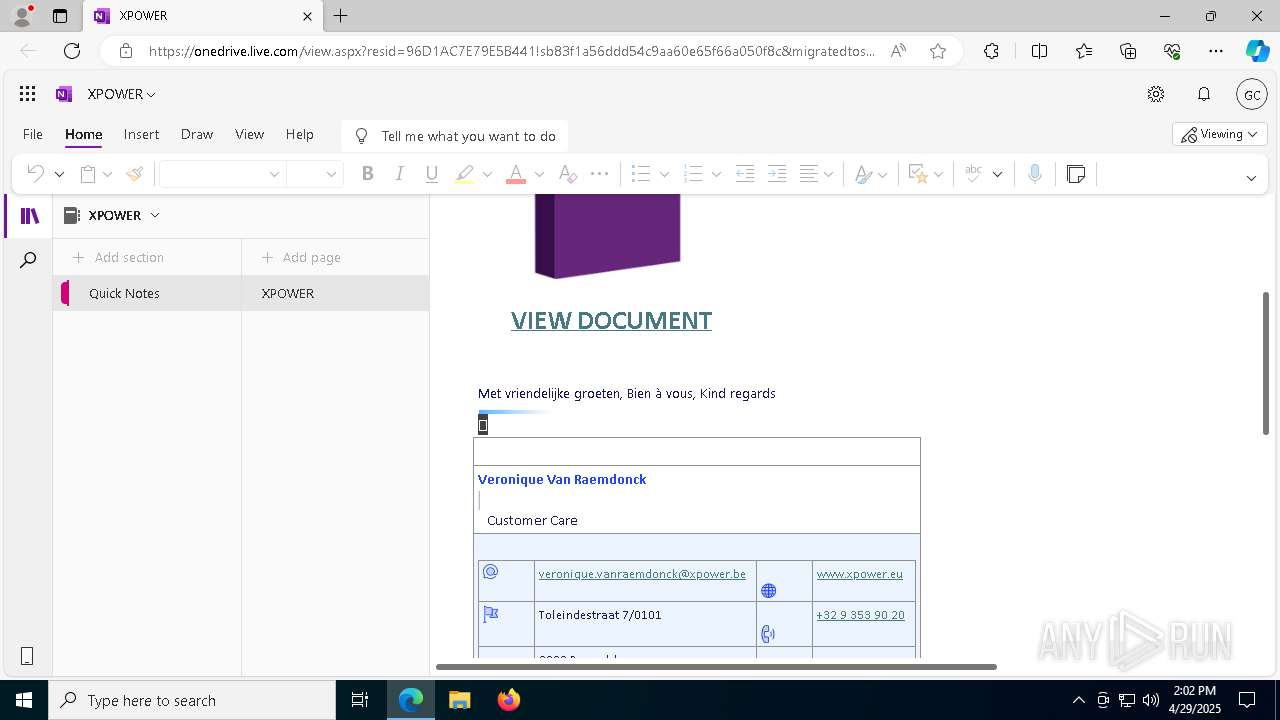Click the +32 9 353 90 20 phone link
Viewport: 1280px width, 720px height.
click(x=860, y=615)
